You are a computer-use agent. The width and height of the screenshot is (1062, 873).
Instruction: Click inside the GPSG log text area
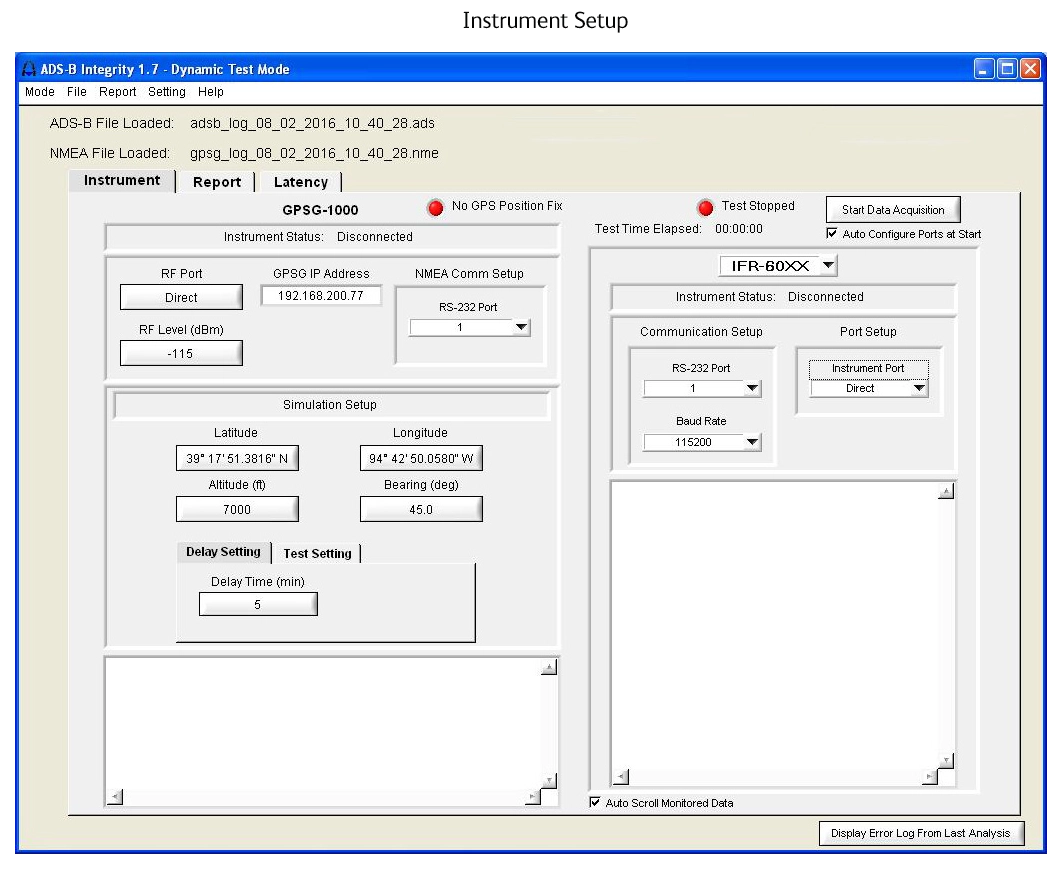[x=324, y=723]
